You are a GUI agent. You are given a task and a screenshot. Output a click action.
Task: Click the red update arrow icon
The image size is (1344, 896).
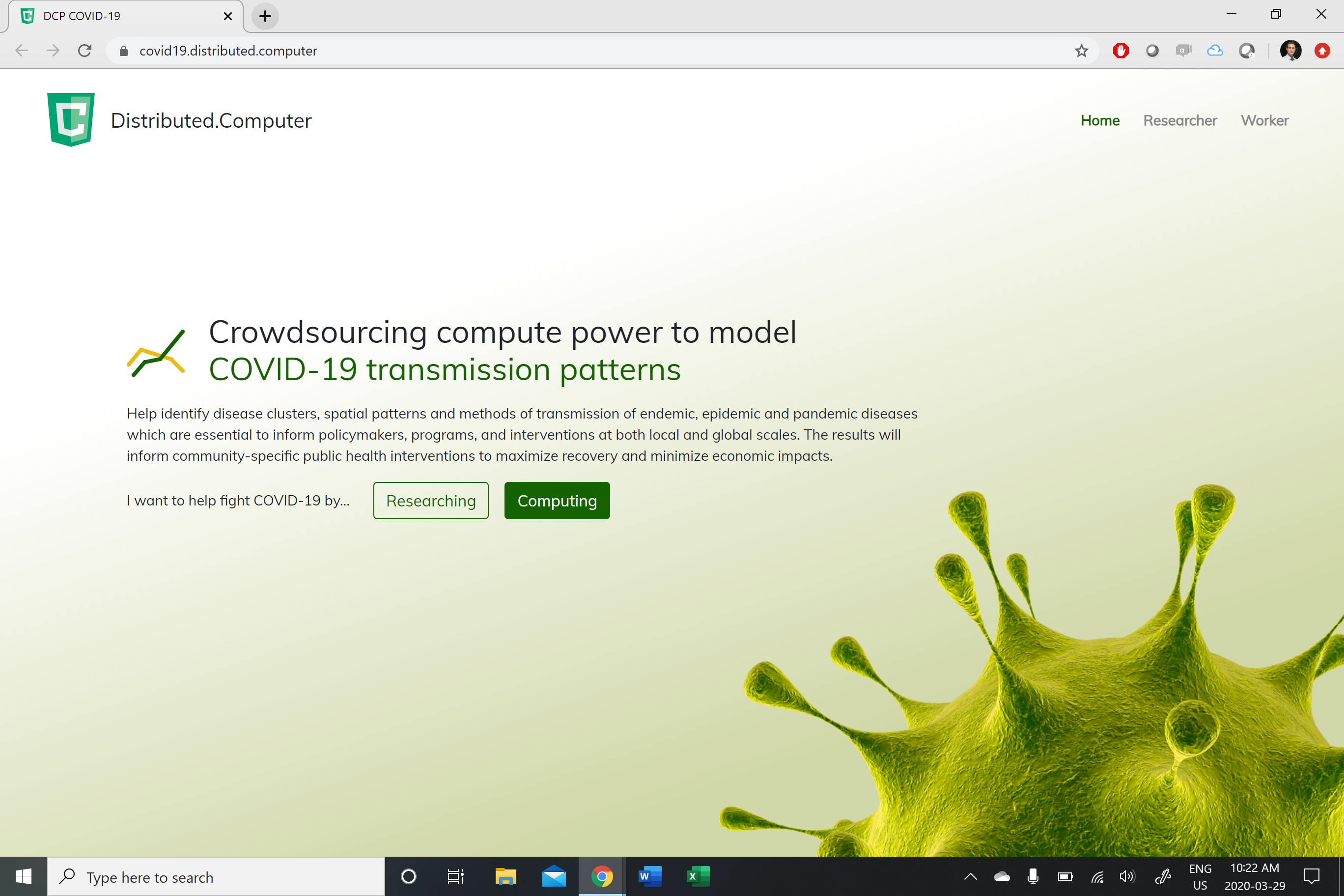click(1322, 51)
